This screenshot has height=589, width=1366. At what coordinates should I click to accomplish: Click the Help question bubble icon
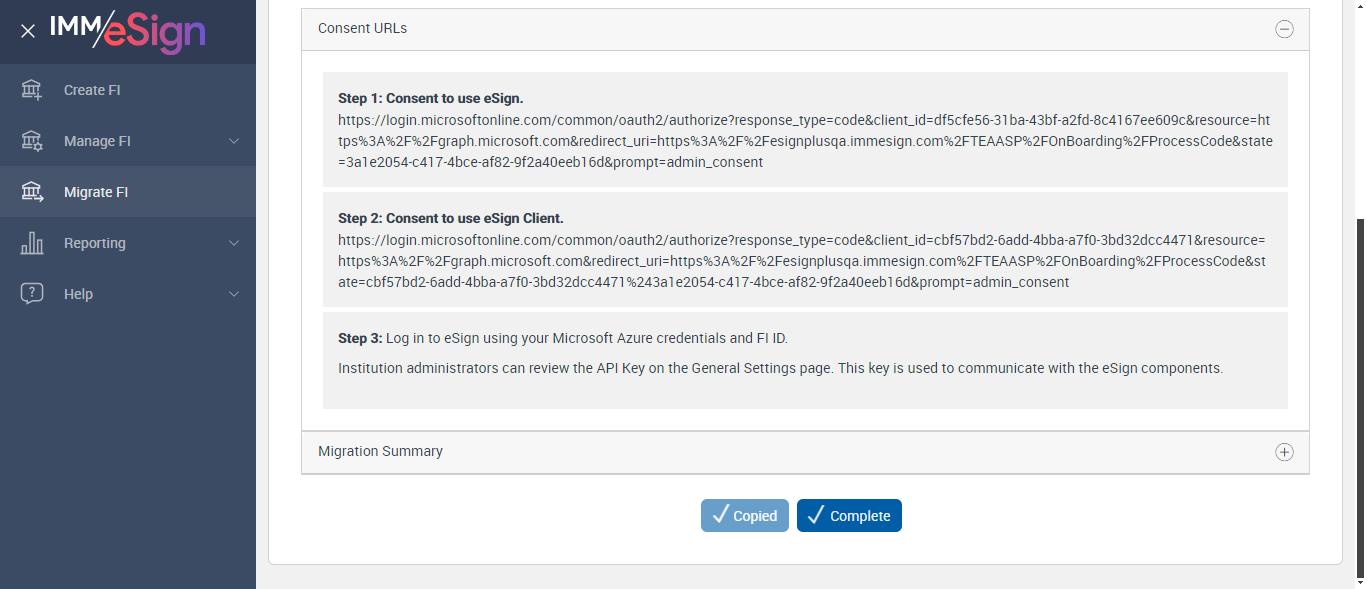point(32,294)
